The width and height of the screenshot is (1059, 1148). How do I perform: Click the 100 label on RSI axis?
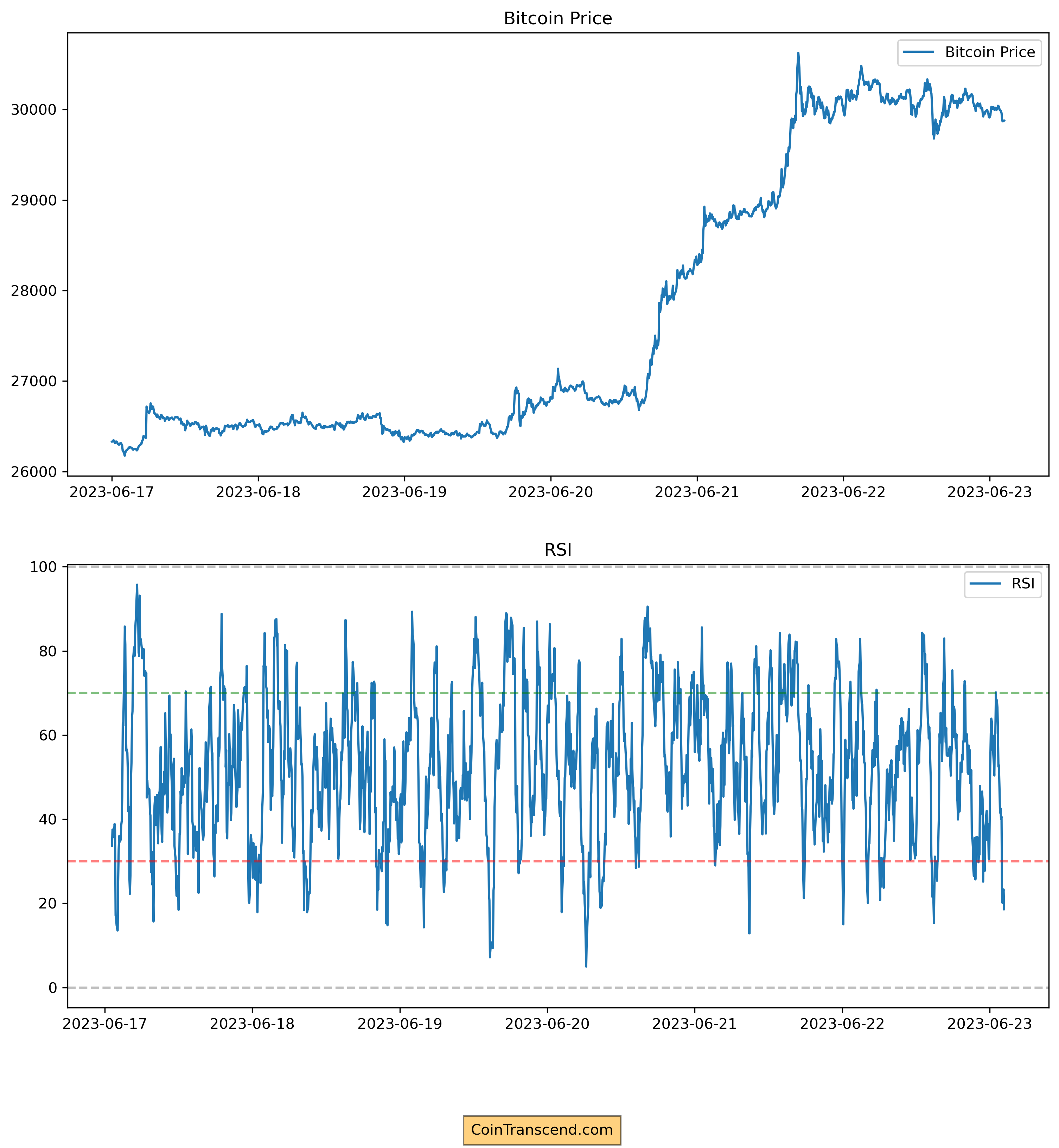click(44, 567)
